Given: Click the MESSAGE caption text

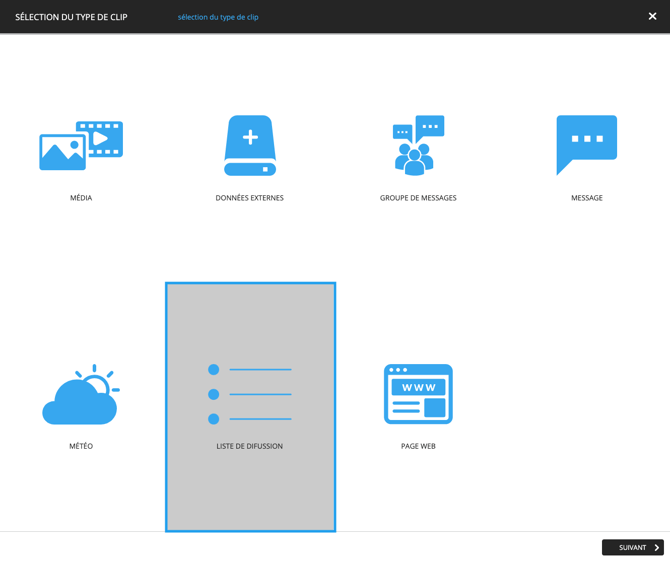Looking at the screenshot, I should 586,198.
